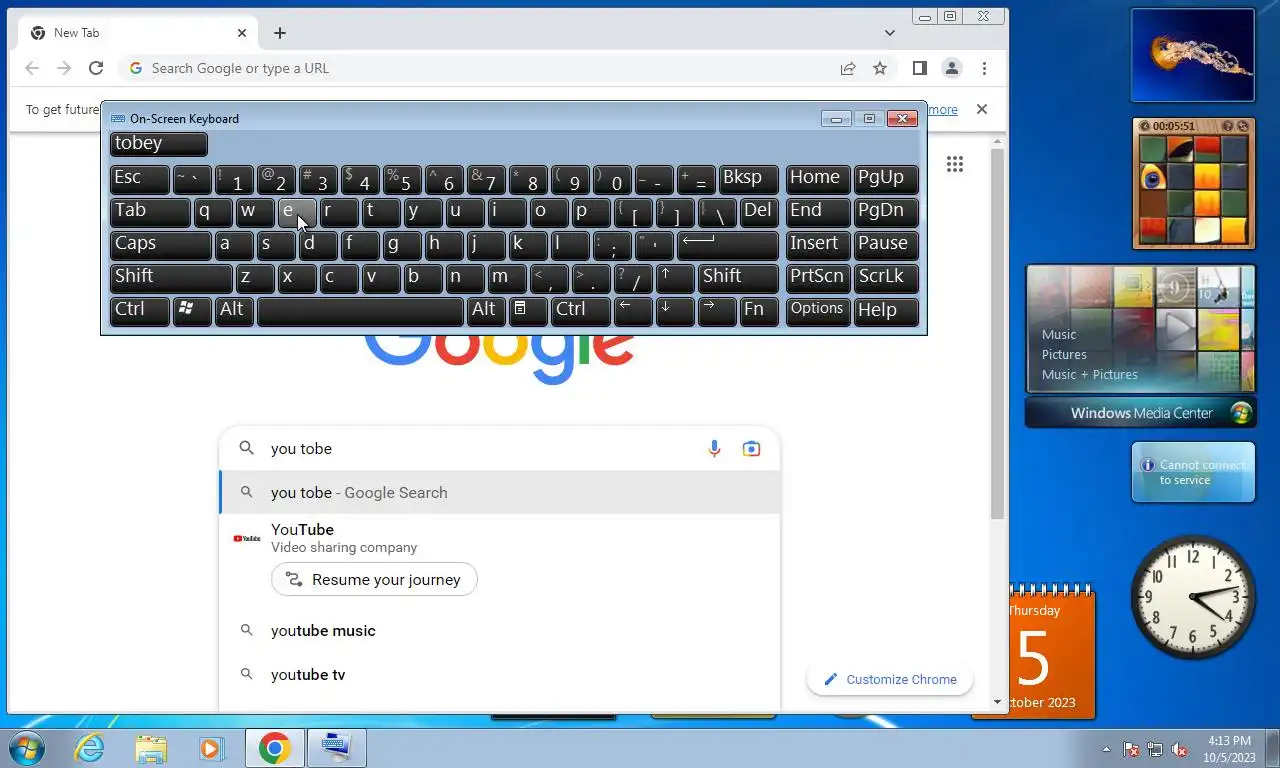Select On-Screen Keyboard taskbar button
Screen dimensions: 1280x768
336,748
